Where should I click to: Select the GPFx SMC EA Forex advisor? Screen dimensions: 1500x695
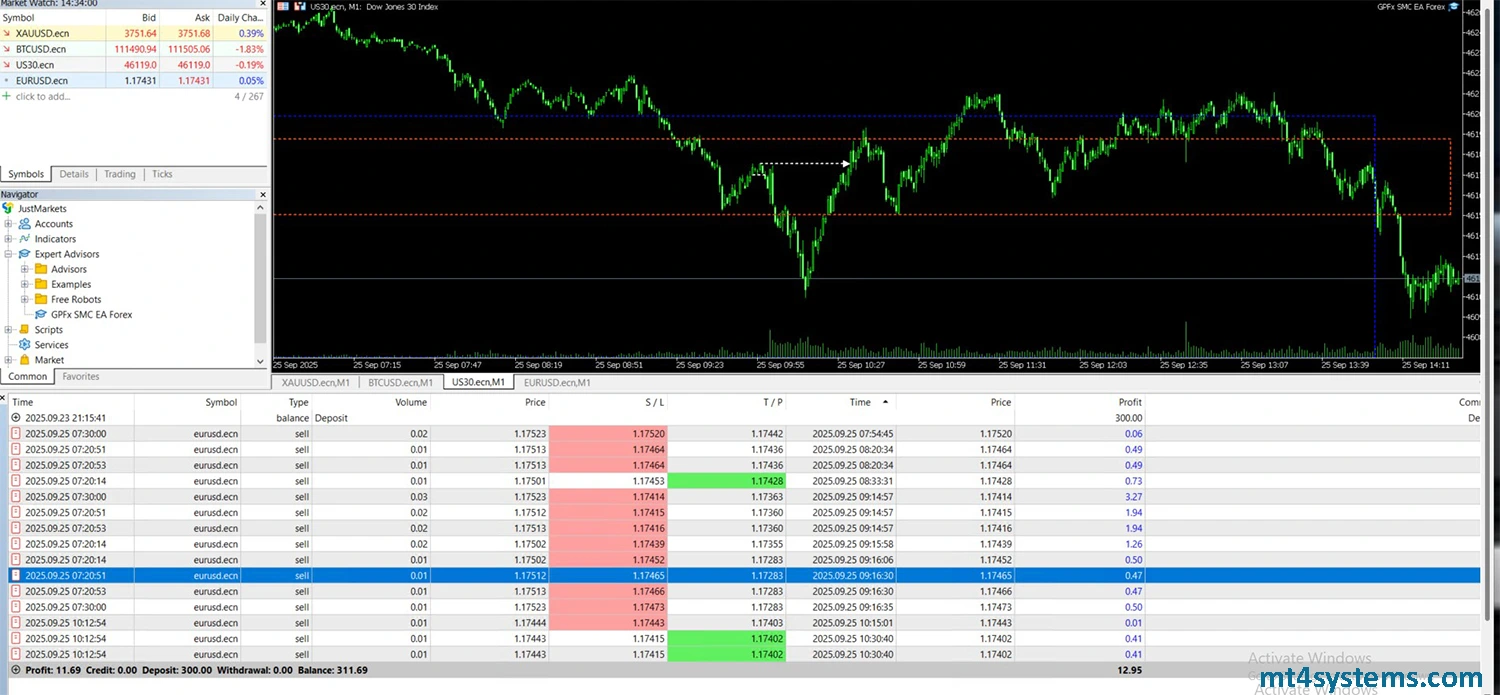pyautogui.click(x=91, y=314)
